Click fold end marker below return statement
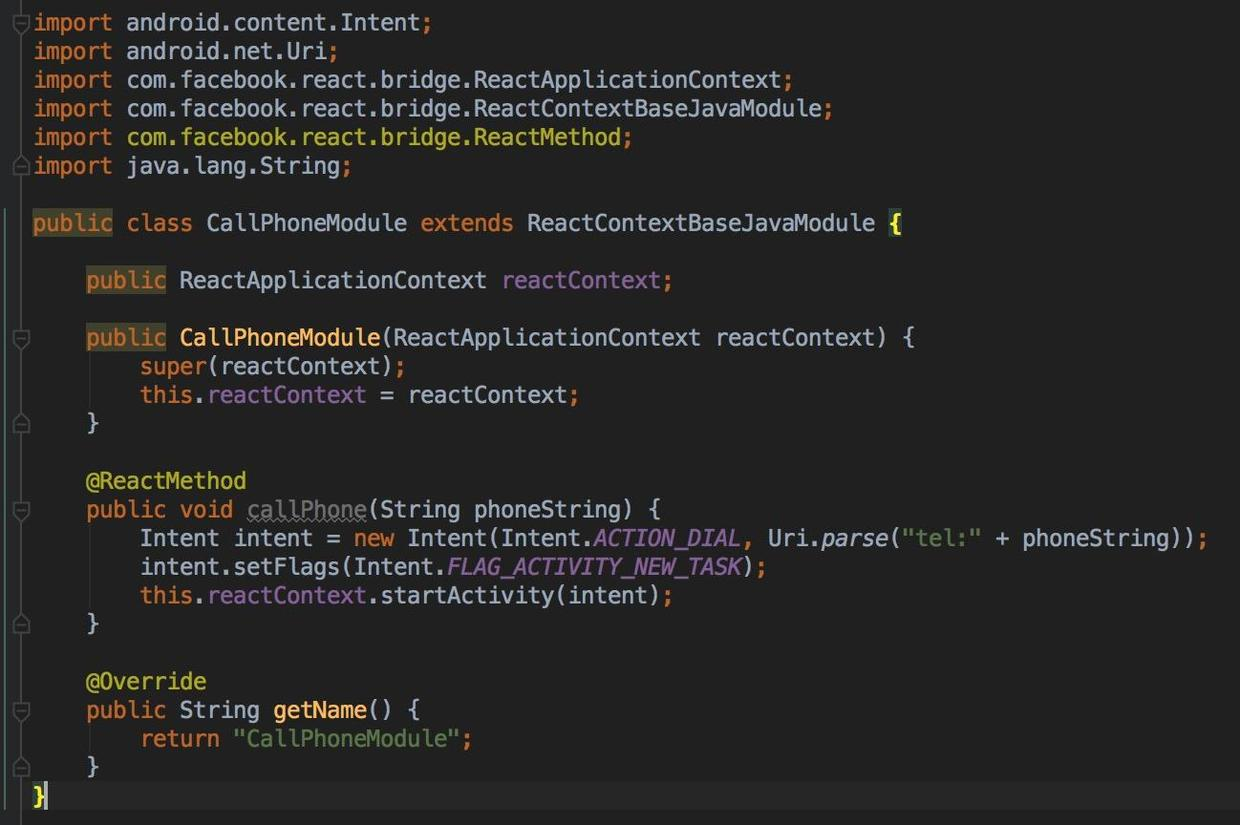1240x825 pixels. 21,768
